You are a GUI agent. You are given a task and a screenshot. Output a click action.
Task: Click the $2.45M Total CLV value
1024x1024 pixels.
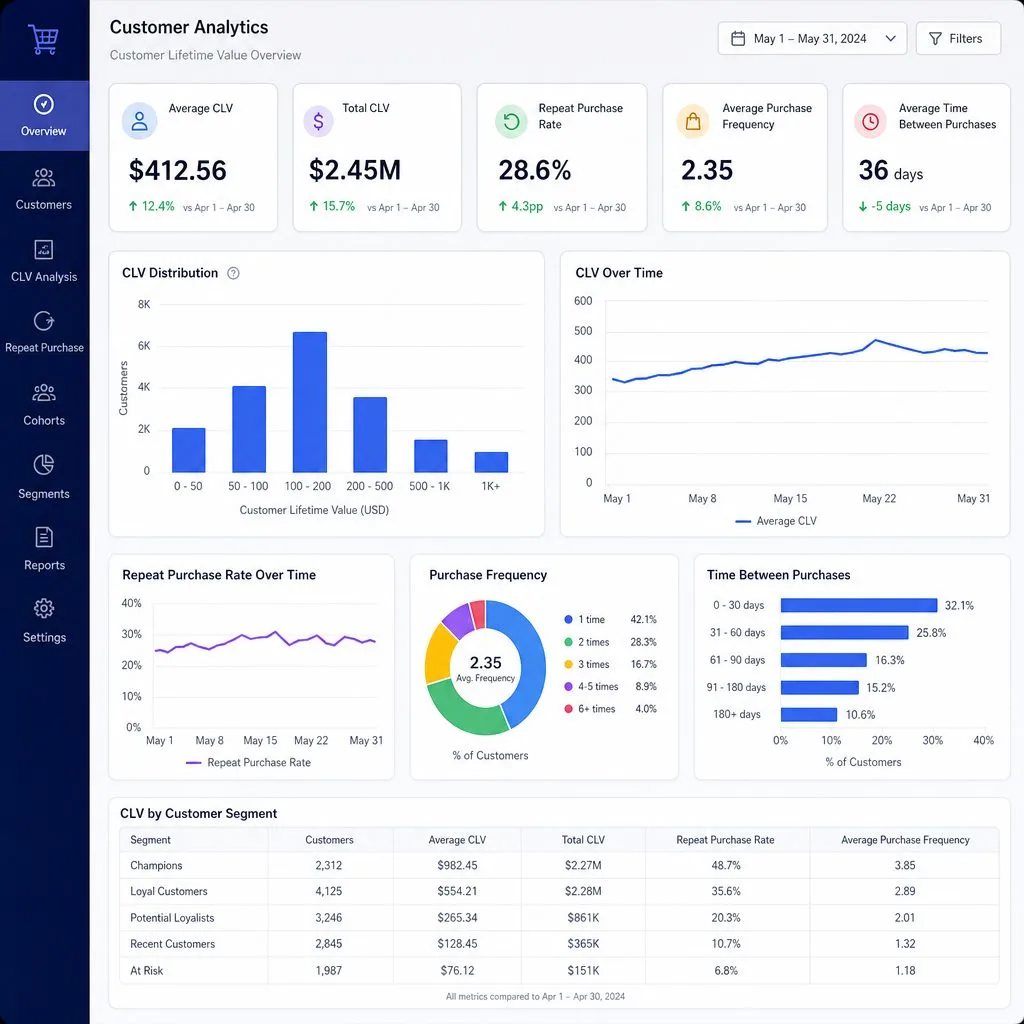click(355, 170)
